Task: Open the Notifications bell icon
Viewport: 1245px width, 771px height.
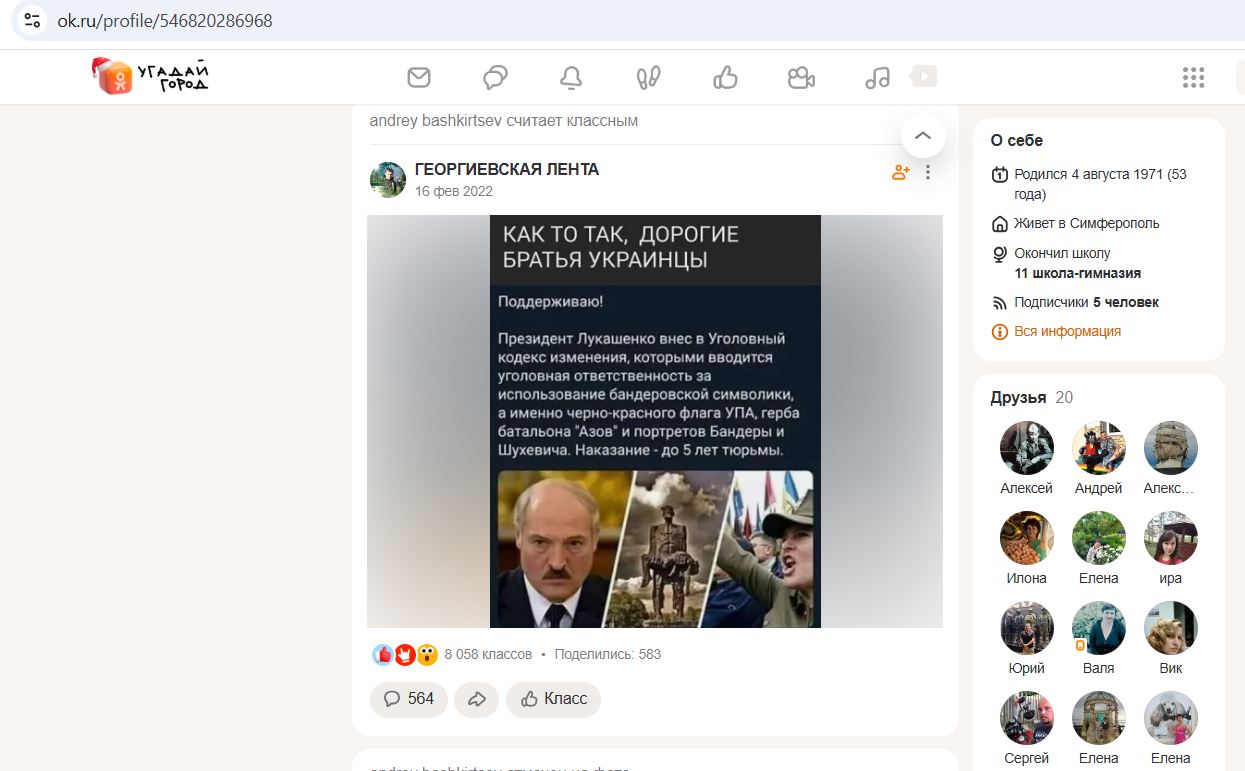Action: click(x=571, y=77)
